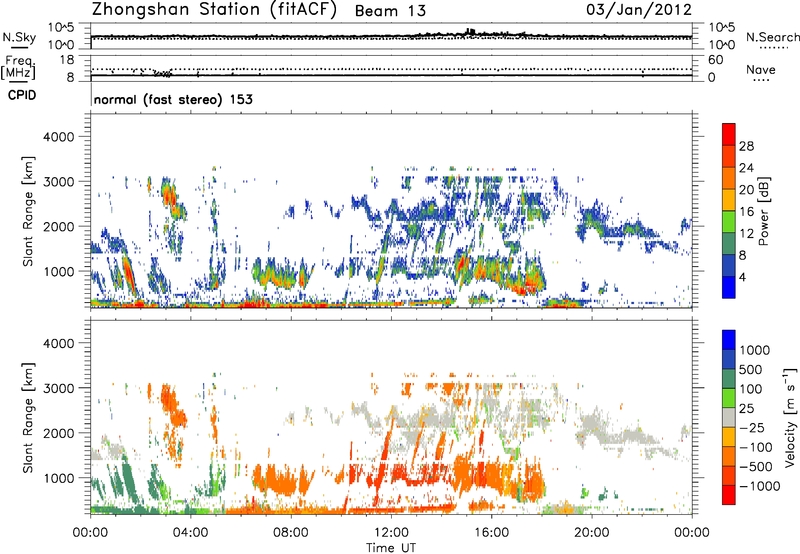
Task: Select the '4000' tick in the power panel
Action: click(58, 137)
